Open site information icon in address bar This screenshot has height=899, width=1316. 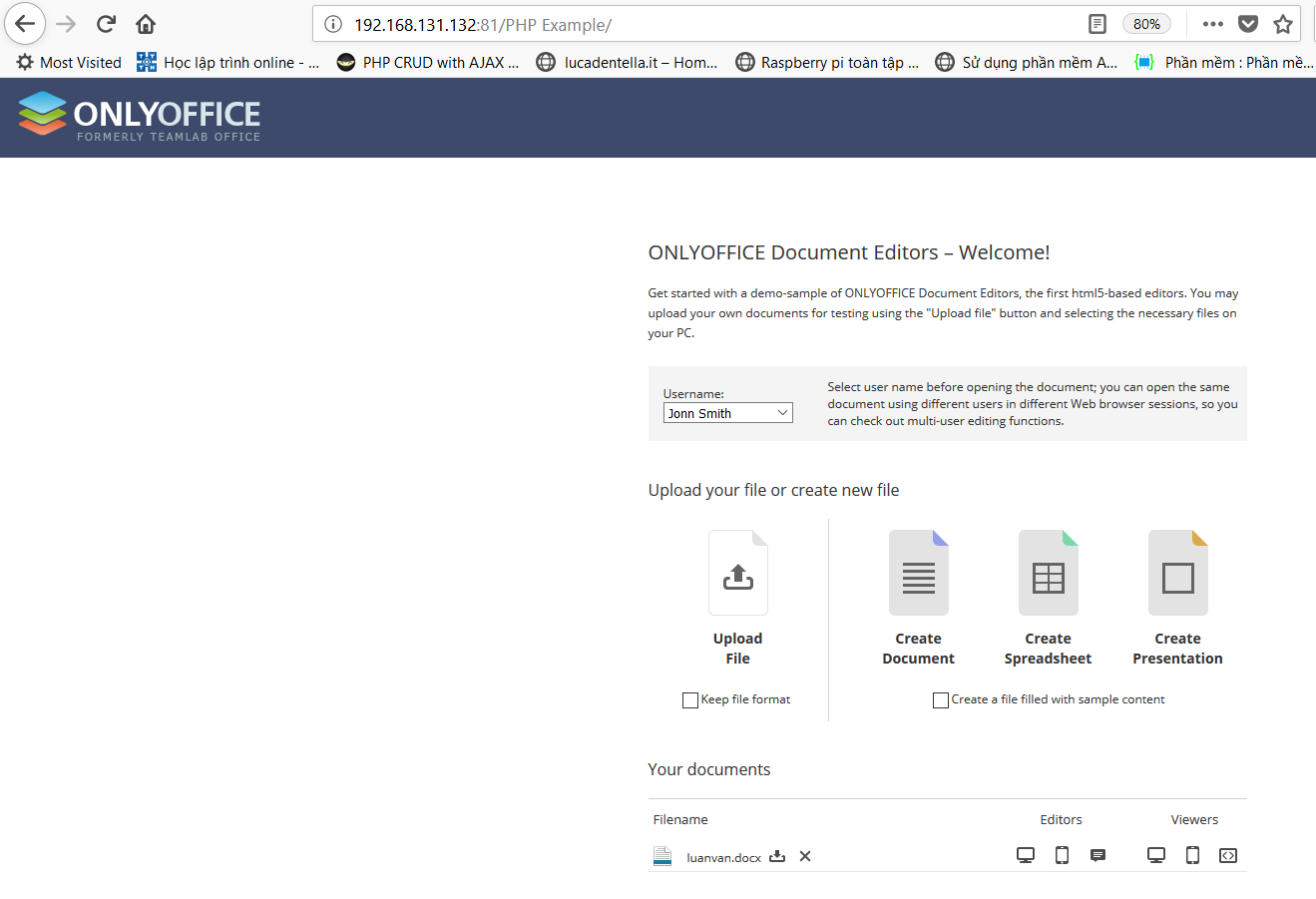pyautogui.click(x=333, y=24)
